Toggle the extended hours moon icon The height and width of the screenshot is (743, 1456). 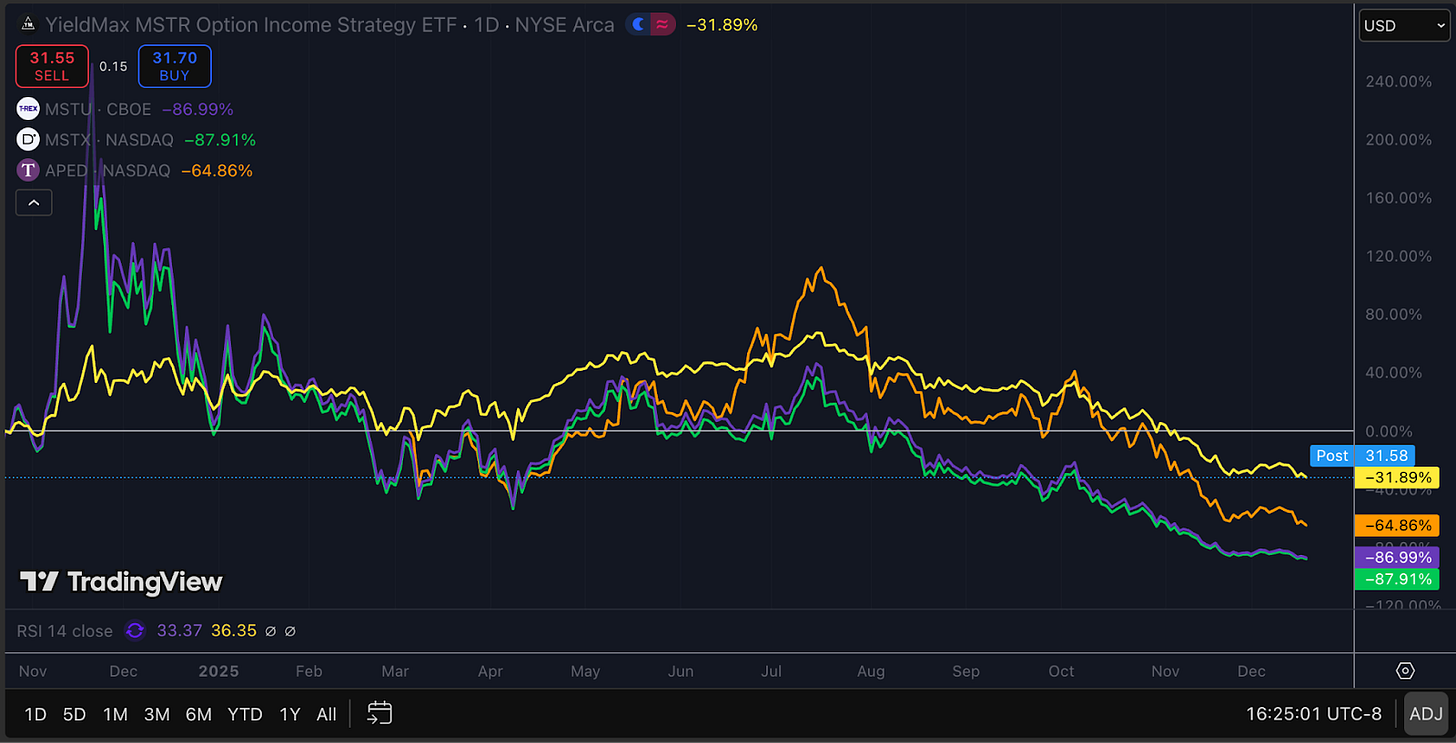(638, 25)
